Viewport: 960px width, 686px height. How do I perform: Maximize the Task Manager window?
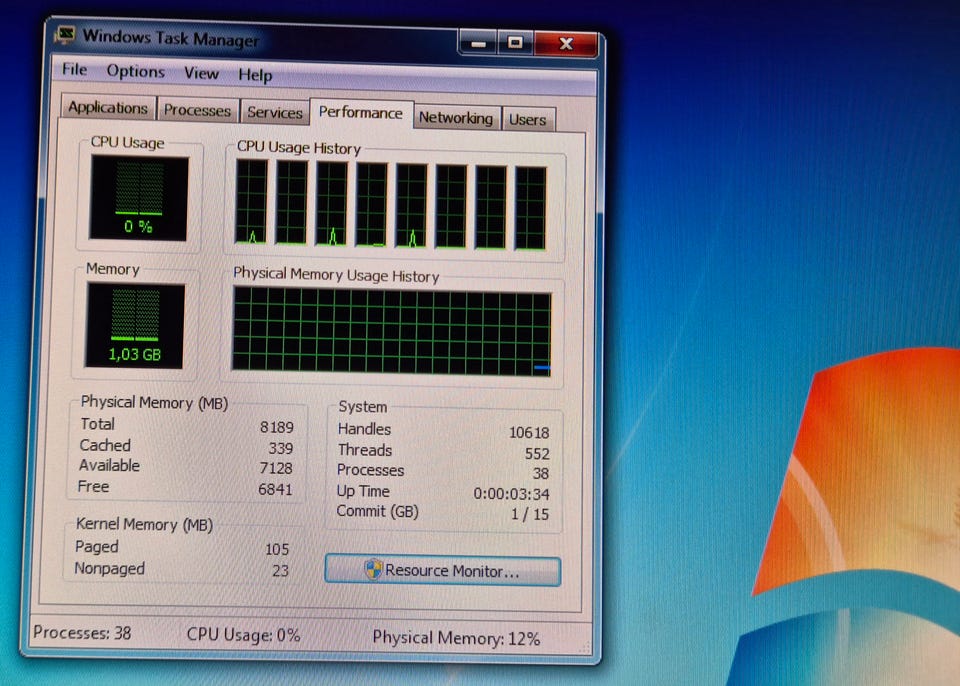coord(515,43)
